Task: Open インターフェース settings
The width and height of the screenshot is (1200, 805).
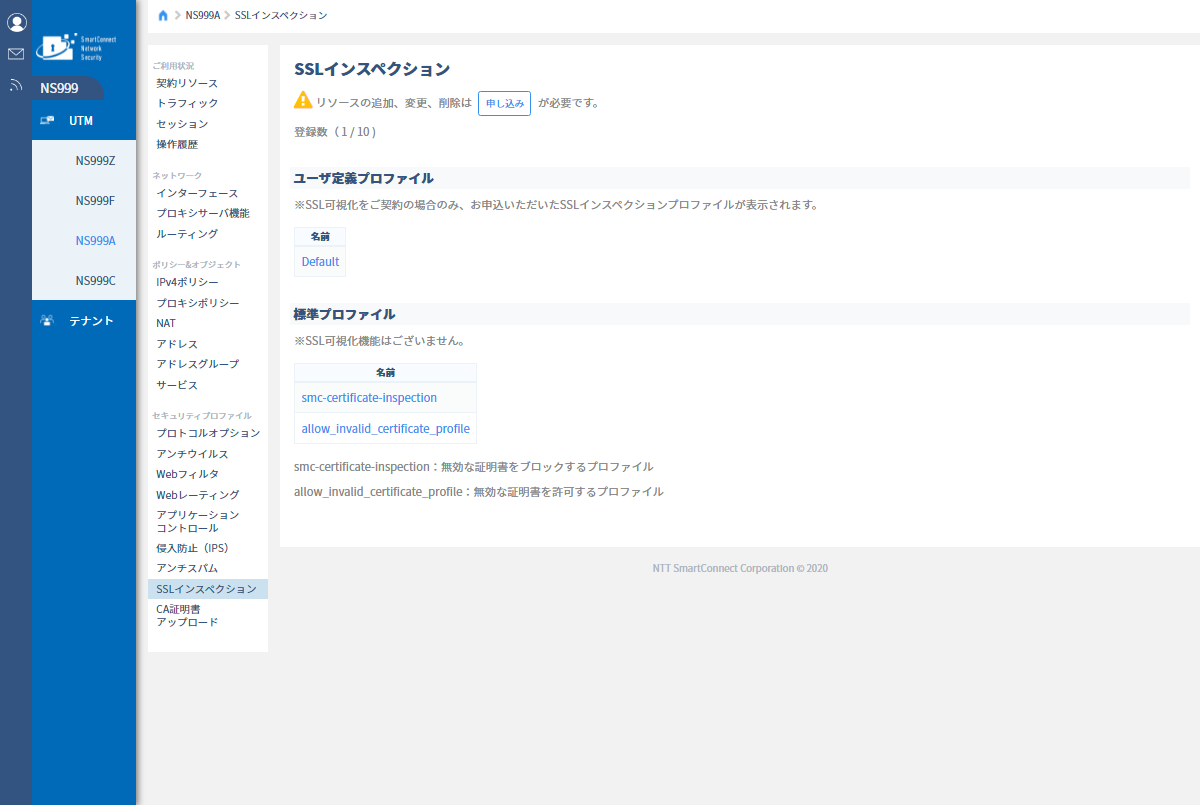Action: (197, 193)
